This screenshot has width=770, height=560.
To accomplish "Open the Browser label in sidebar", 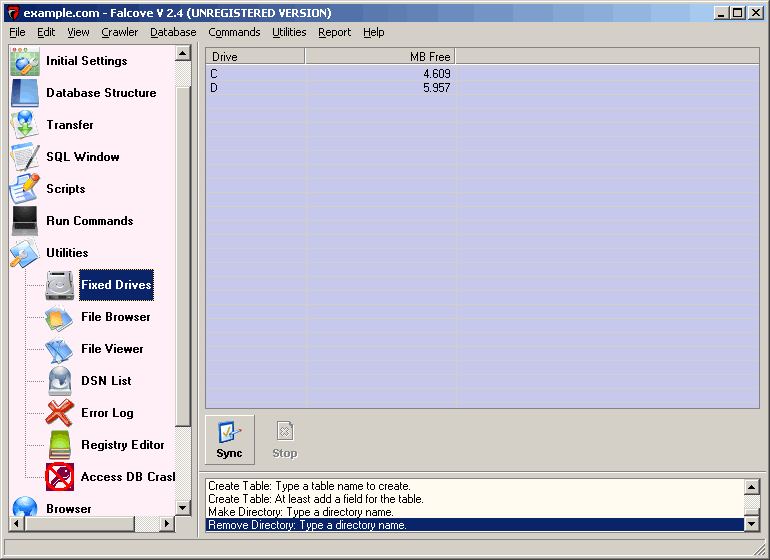I will click(x=69, y=508).
